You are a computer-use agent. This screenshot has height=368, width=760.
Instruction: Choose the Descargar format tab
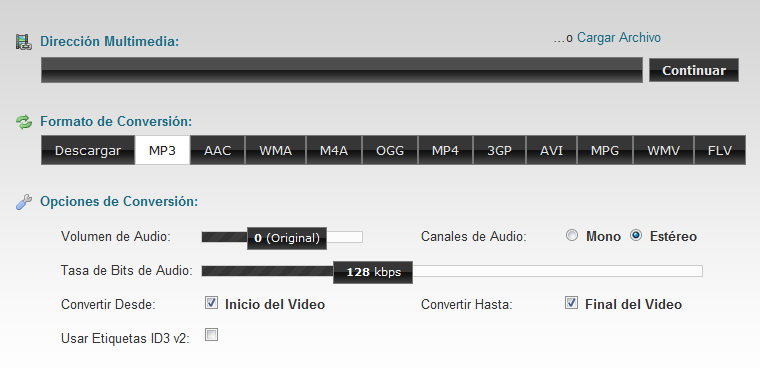pyautogui.click(x=88, y=150)
